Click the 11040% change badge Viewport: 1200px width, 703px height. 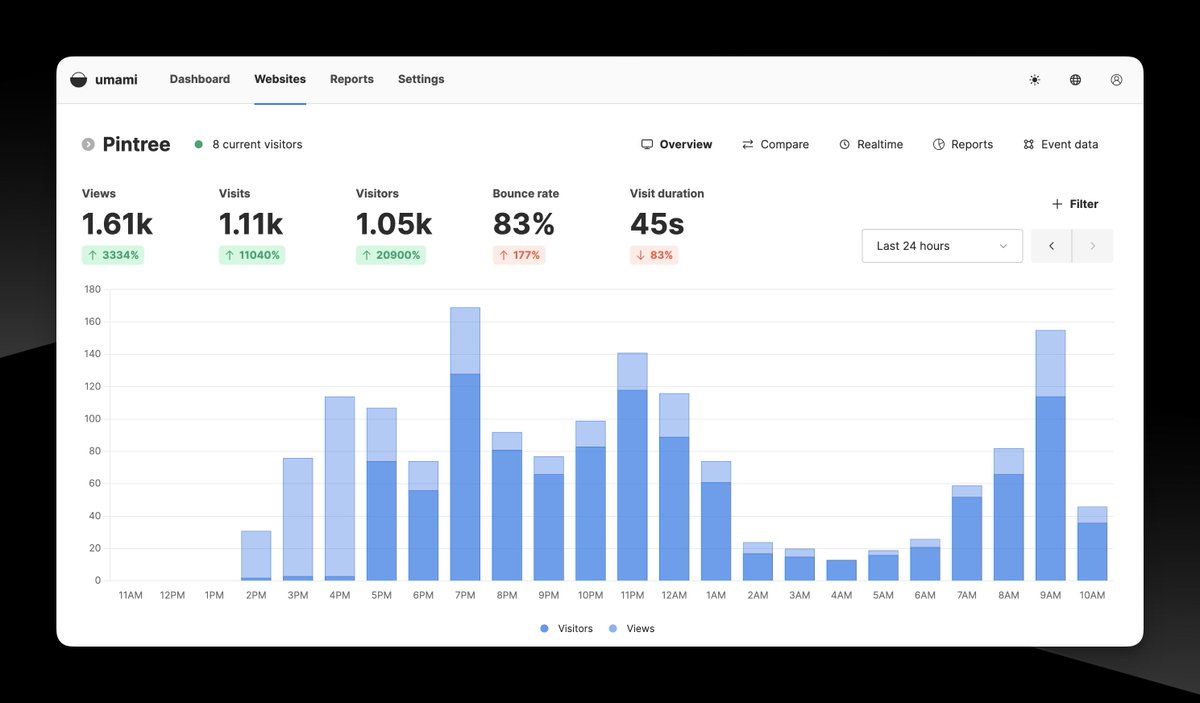click(252, 256)
